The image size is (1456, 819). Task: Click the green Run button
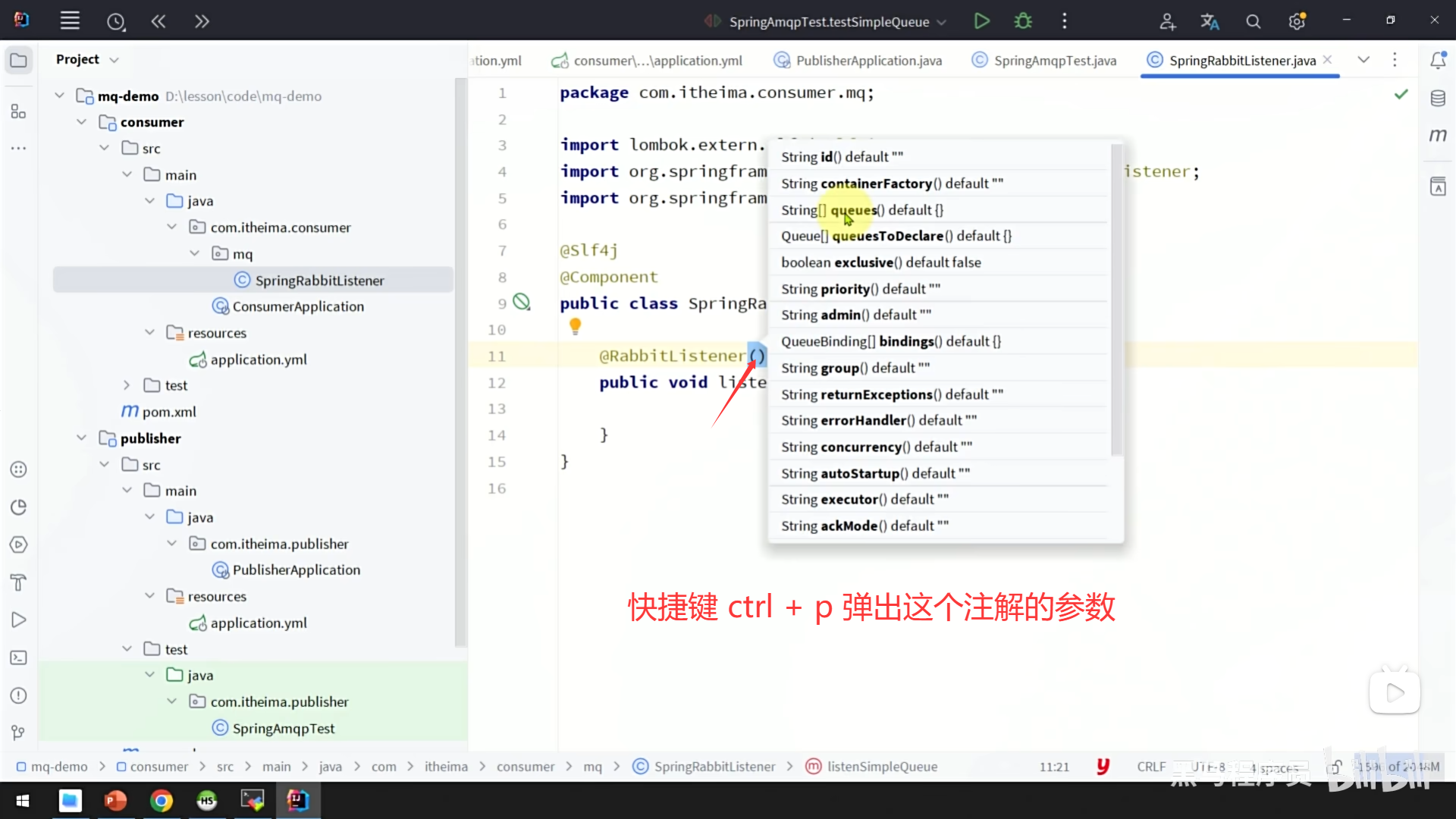tap(981, 21)
